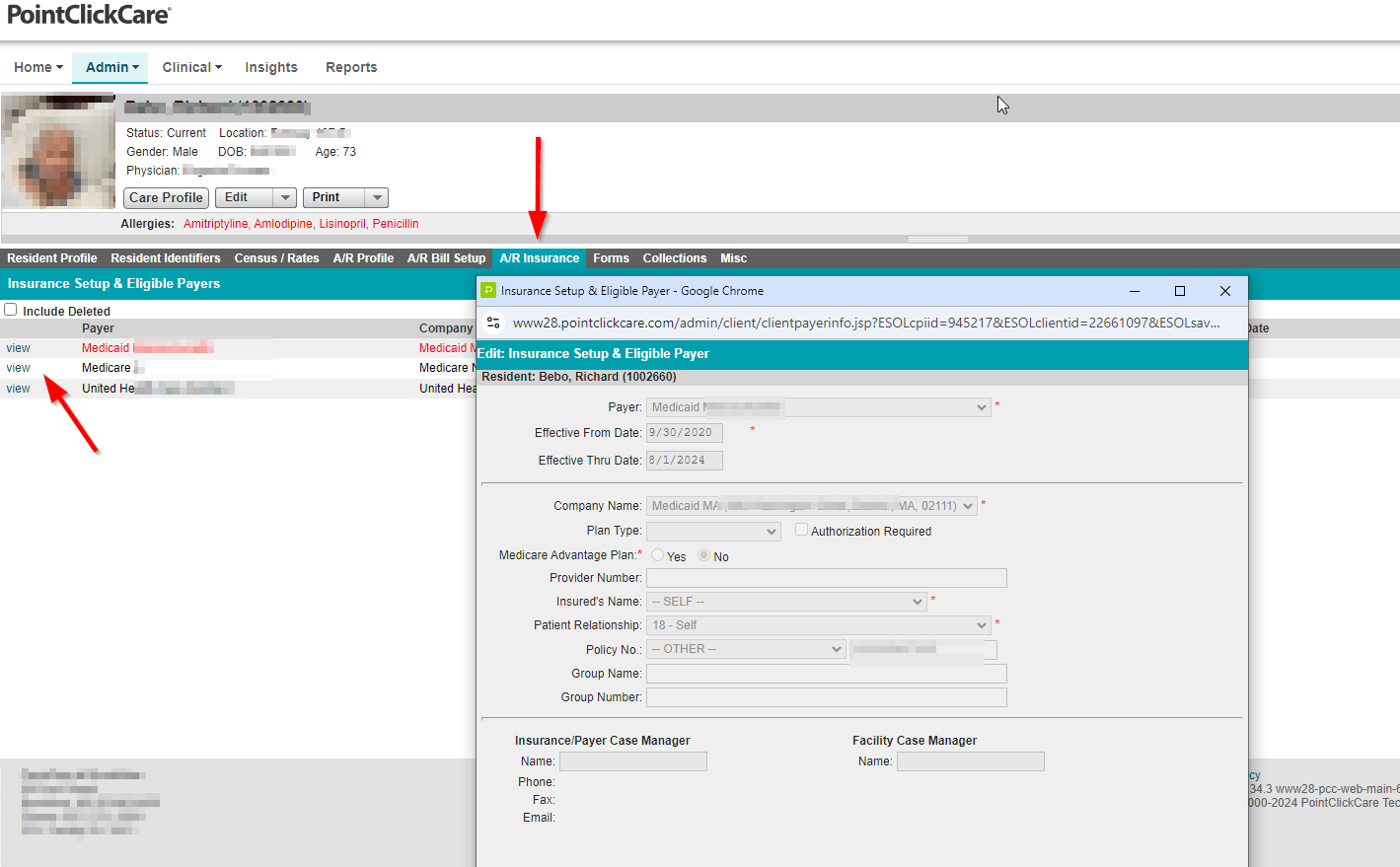1400x867 pixels.
Task: Click the Effective From Date field
Action: pos(685,433)
